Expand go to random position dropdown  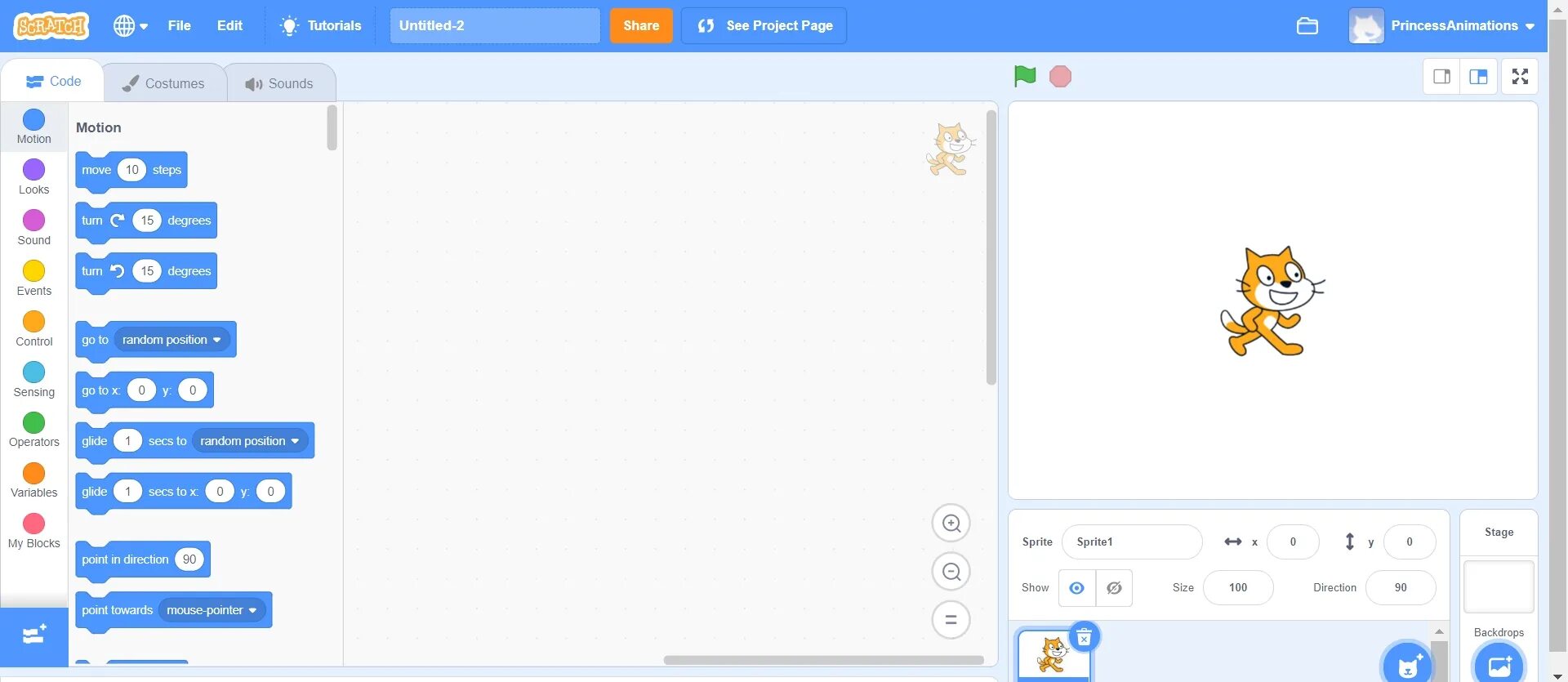(172, 340)
